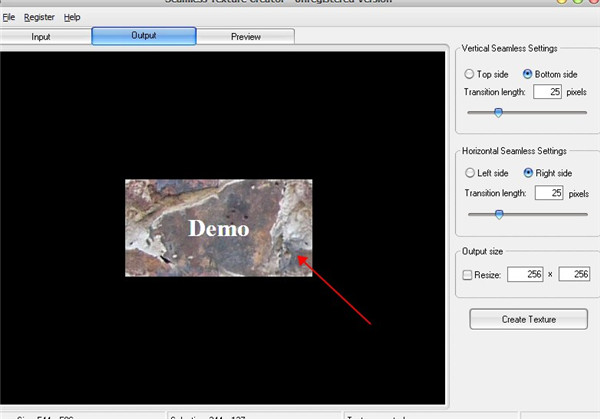Switch to the Preview tab

click(246, 37)
